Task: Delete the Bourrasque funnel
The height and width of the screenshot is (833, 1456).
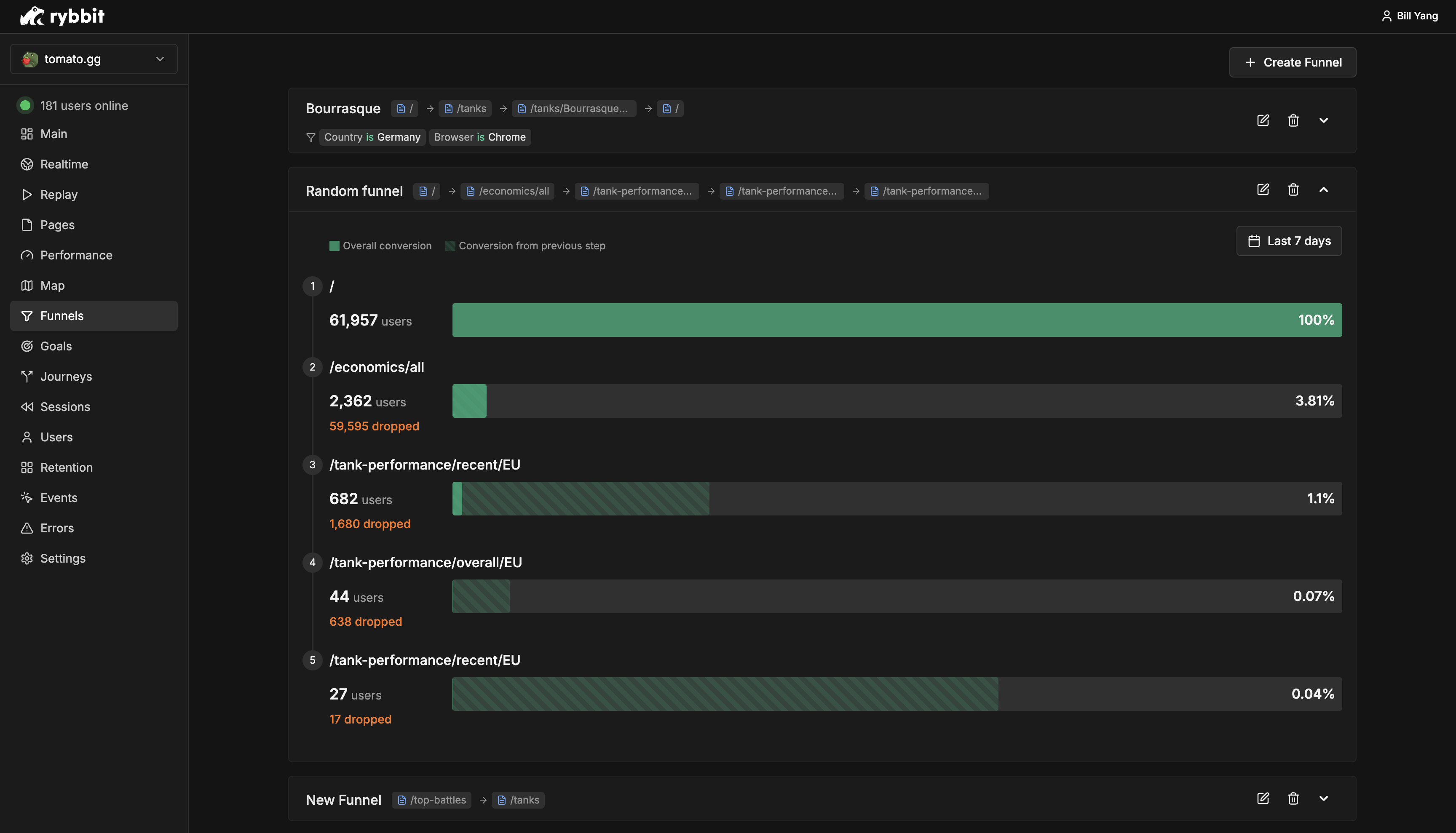Action: [x=1293, y=120]
